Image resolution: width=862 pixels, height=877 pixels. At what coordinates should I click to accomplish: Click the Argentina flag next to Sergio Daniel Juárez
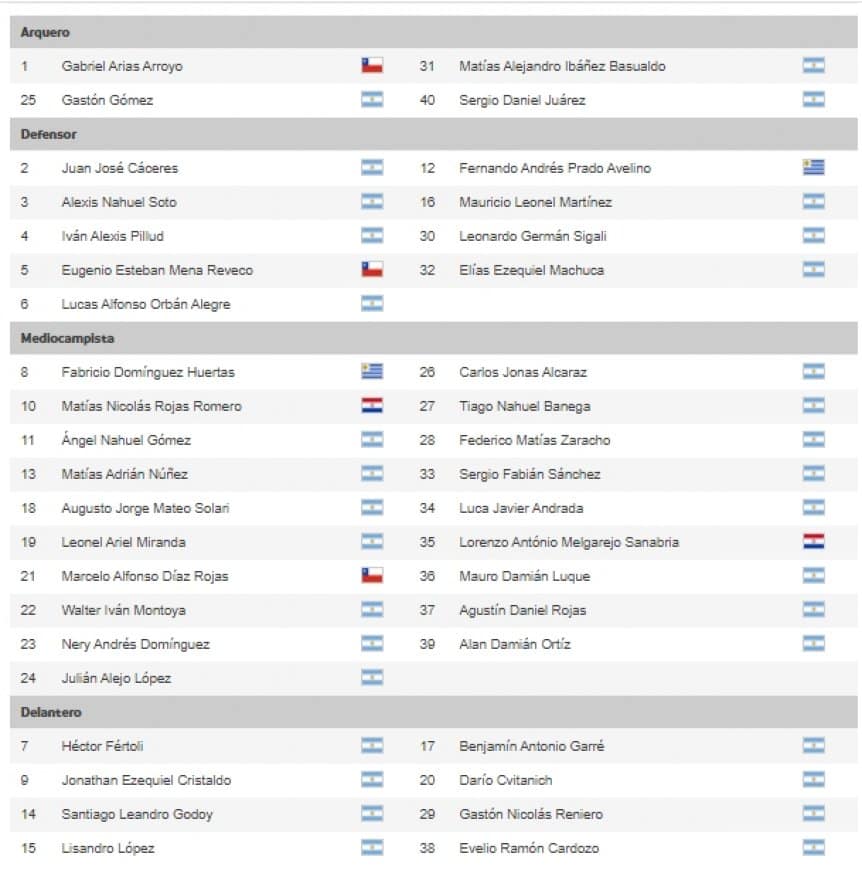[x=813, y=100]
